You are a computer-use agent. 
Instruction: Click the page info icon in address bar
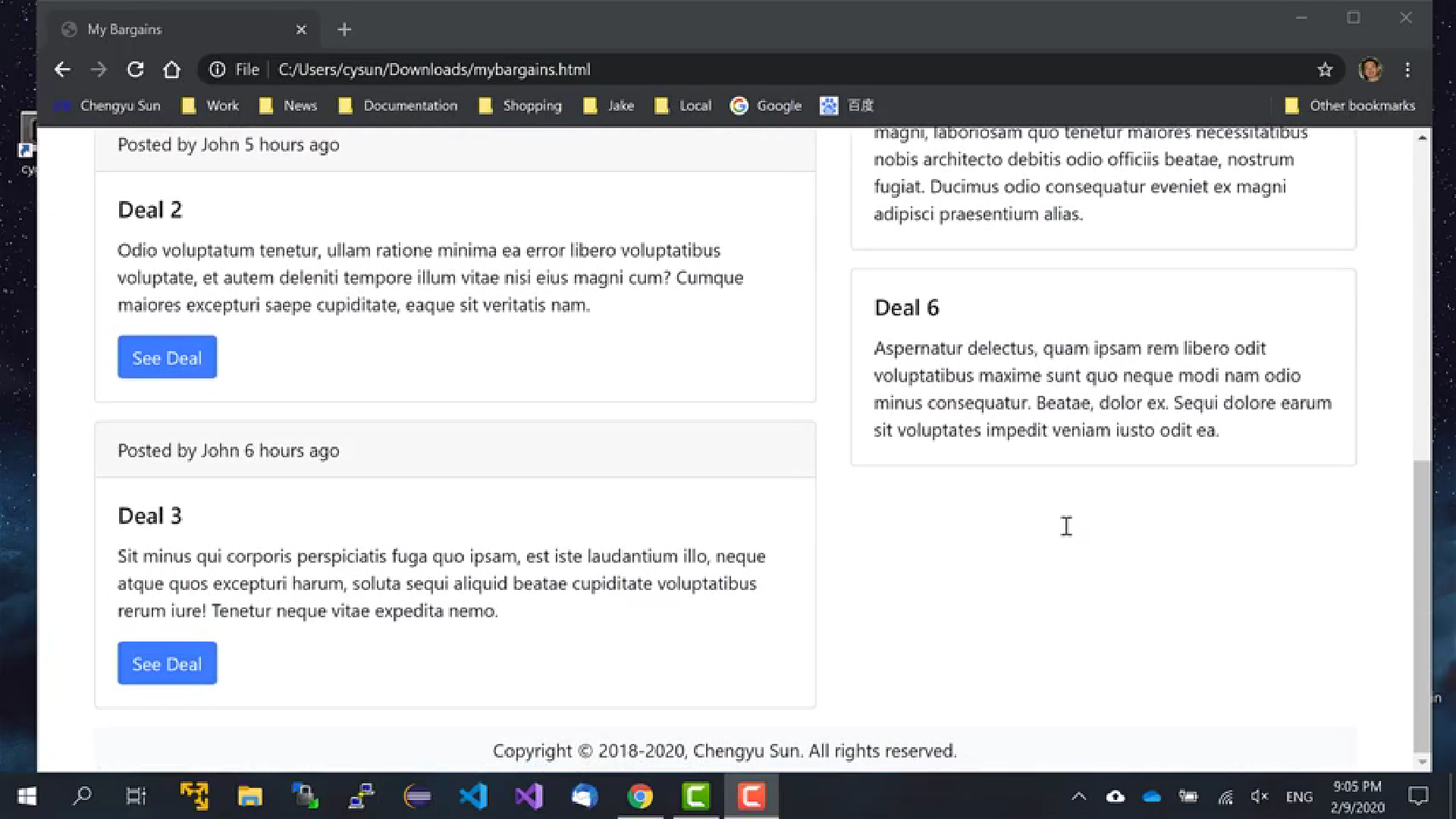click(218, 69)
